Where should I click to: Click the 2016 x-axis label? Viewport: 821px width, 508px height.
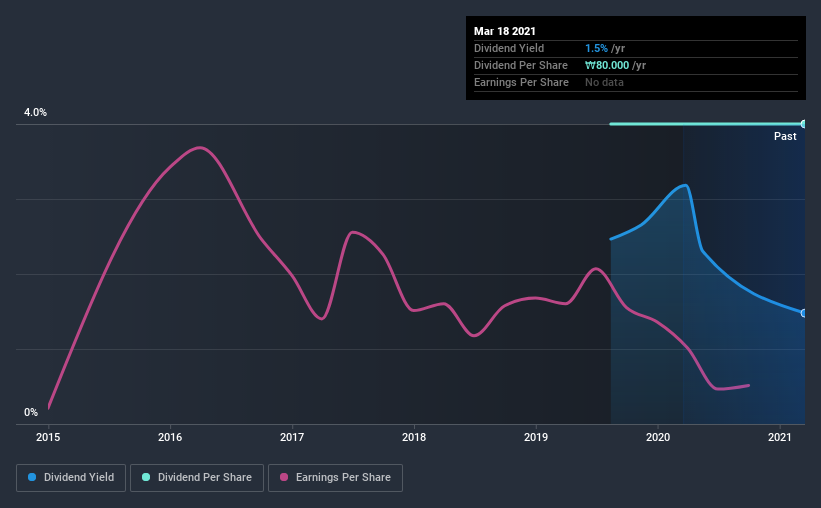170,437
